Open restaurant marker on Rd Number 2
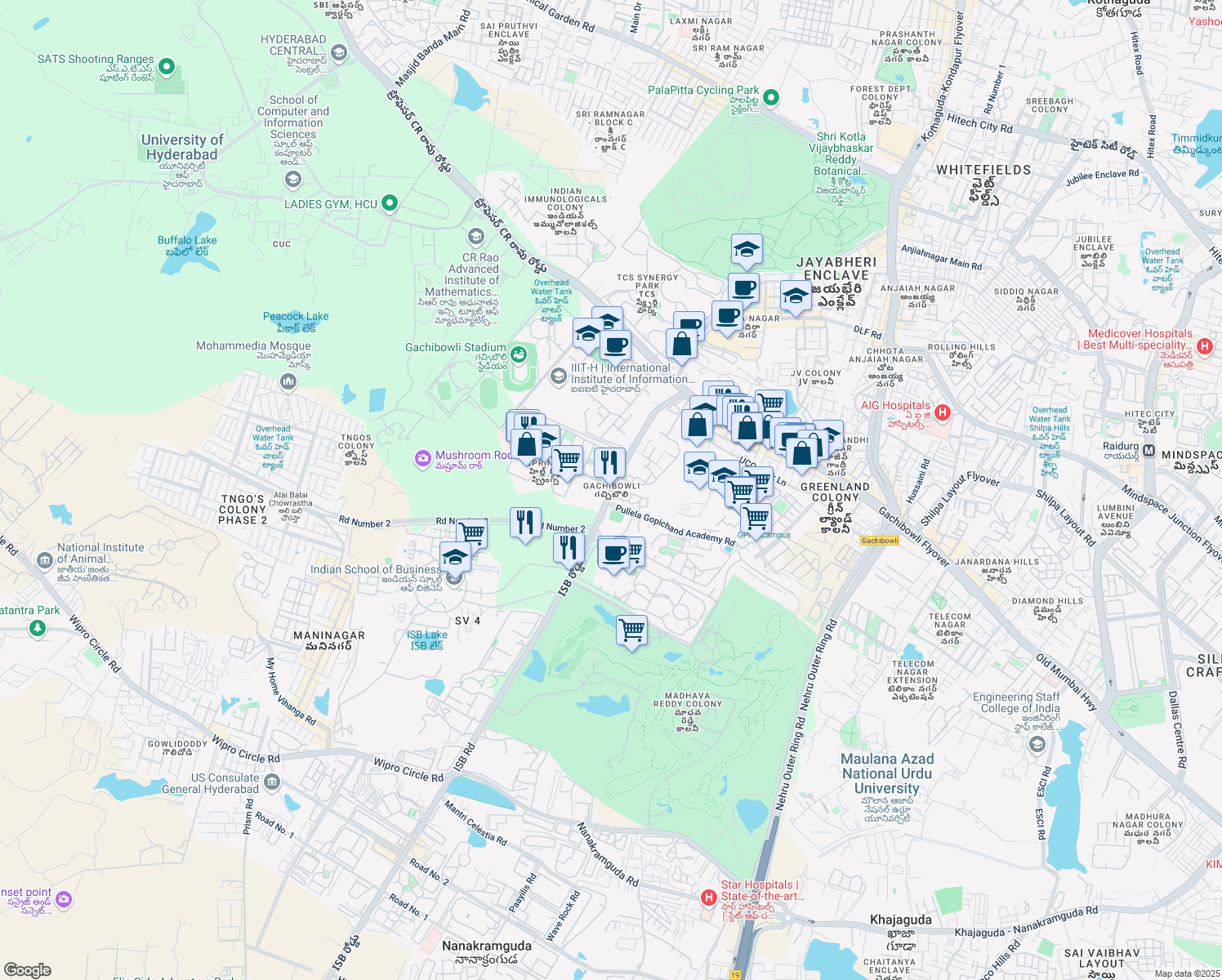Image resolution: width=1222 pixels, height=980 pixels. (526, 523)
